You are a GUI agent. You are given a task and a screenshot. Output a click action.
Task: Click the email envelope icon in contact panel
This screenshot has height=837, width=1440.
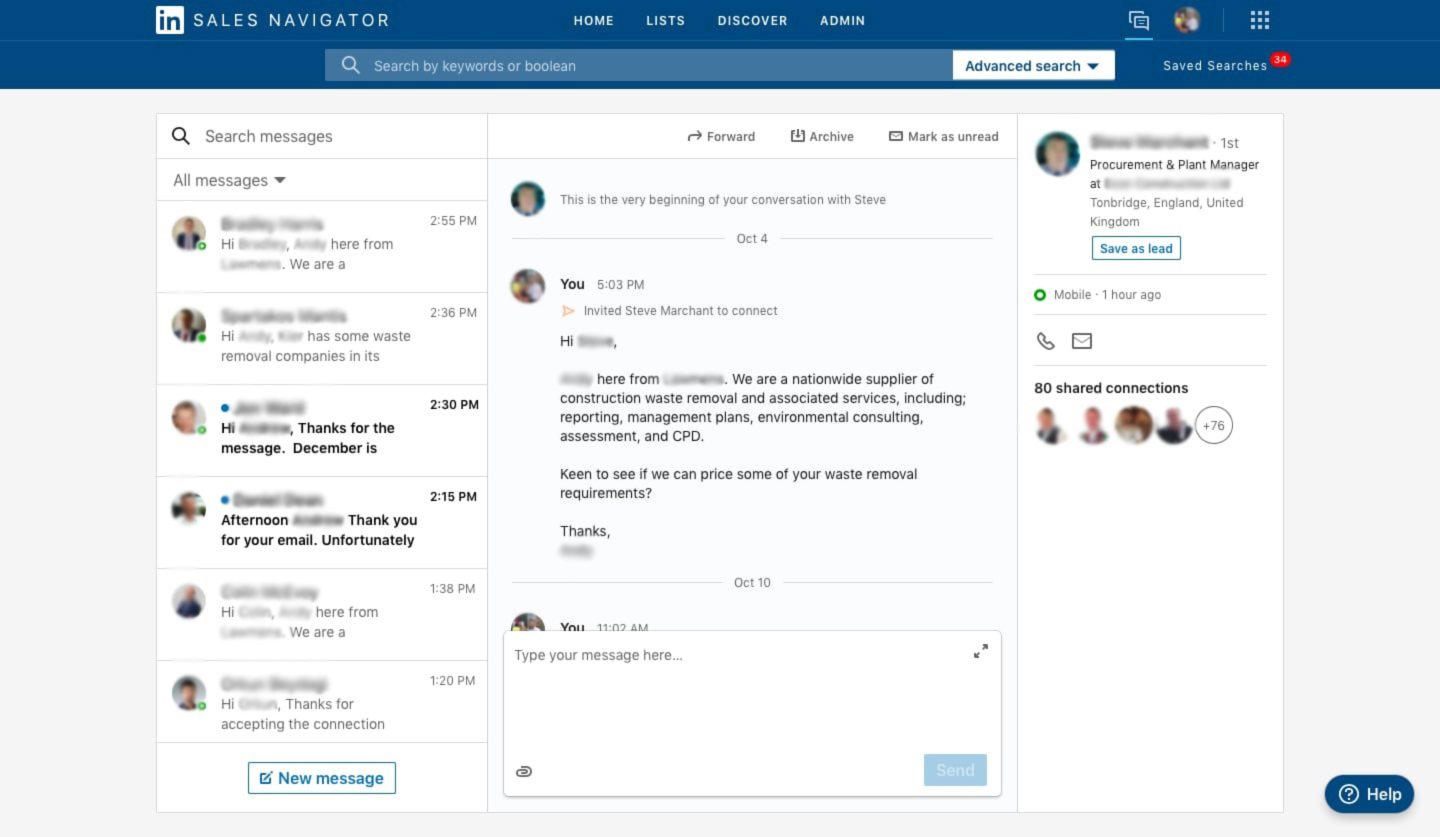click(x=1082, y=341)
